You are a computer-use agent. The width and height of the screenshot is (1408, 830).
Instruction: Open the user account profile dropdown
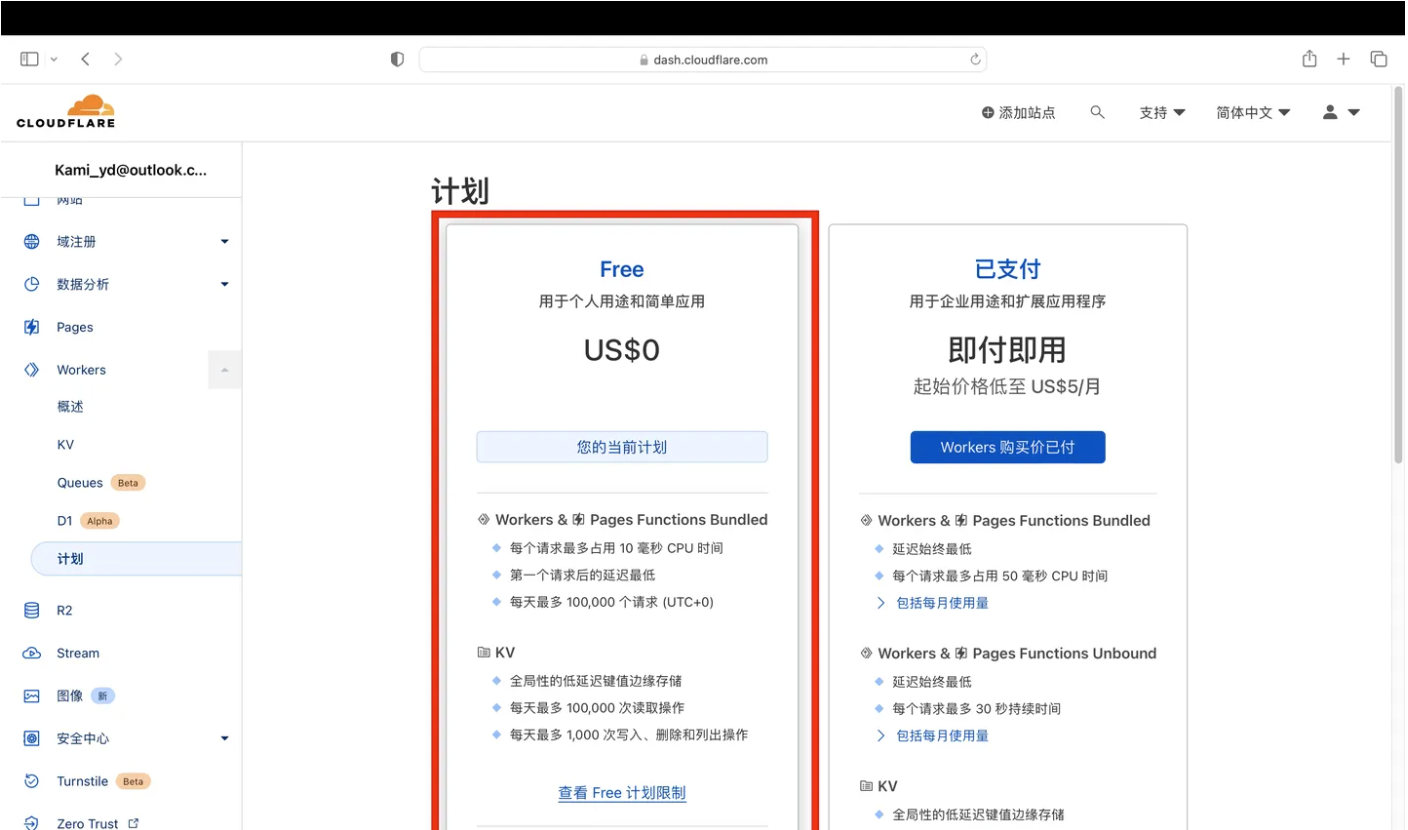tap(1341, 113)
